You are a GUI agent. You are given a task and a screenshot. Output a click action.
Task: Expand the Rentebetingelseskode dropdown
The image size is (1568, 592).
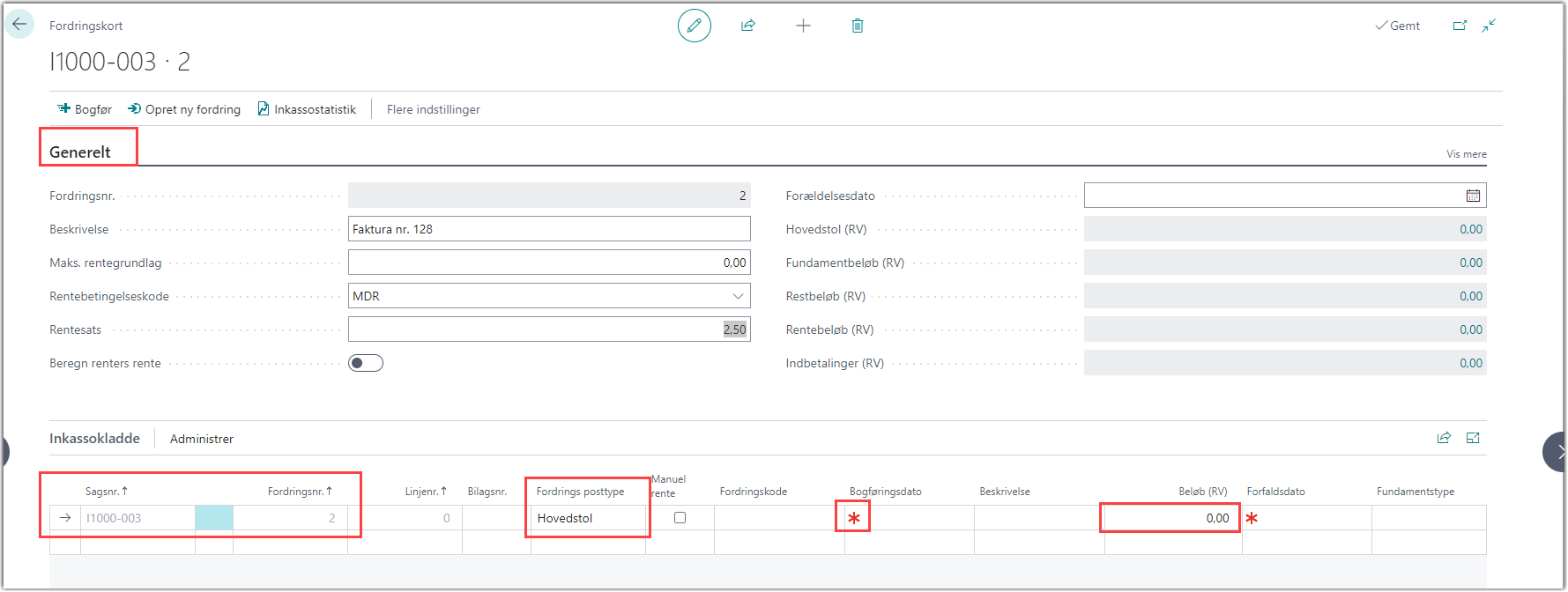[x=738, y=296]
